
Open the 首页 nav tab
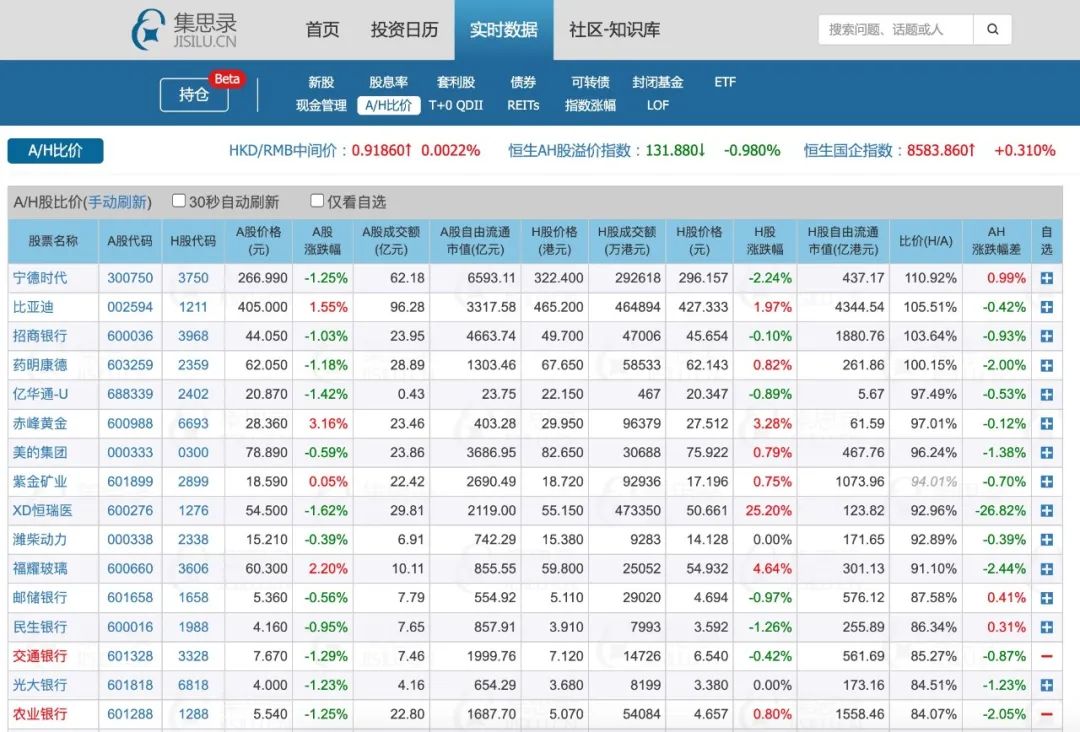coord(322,30)
